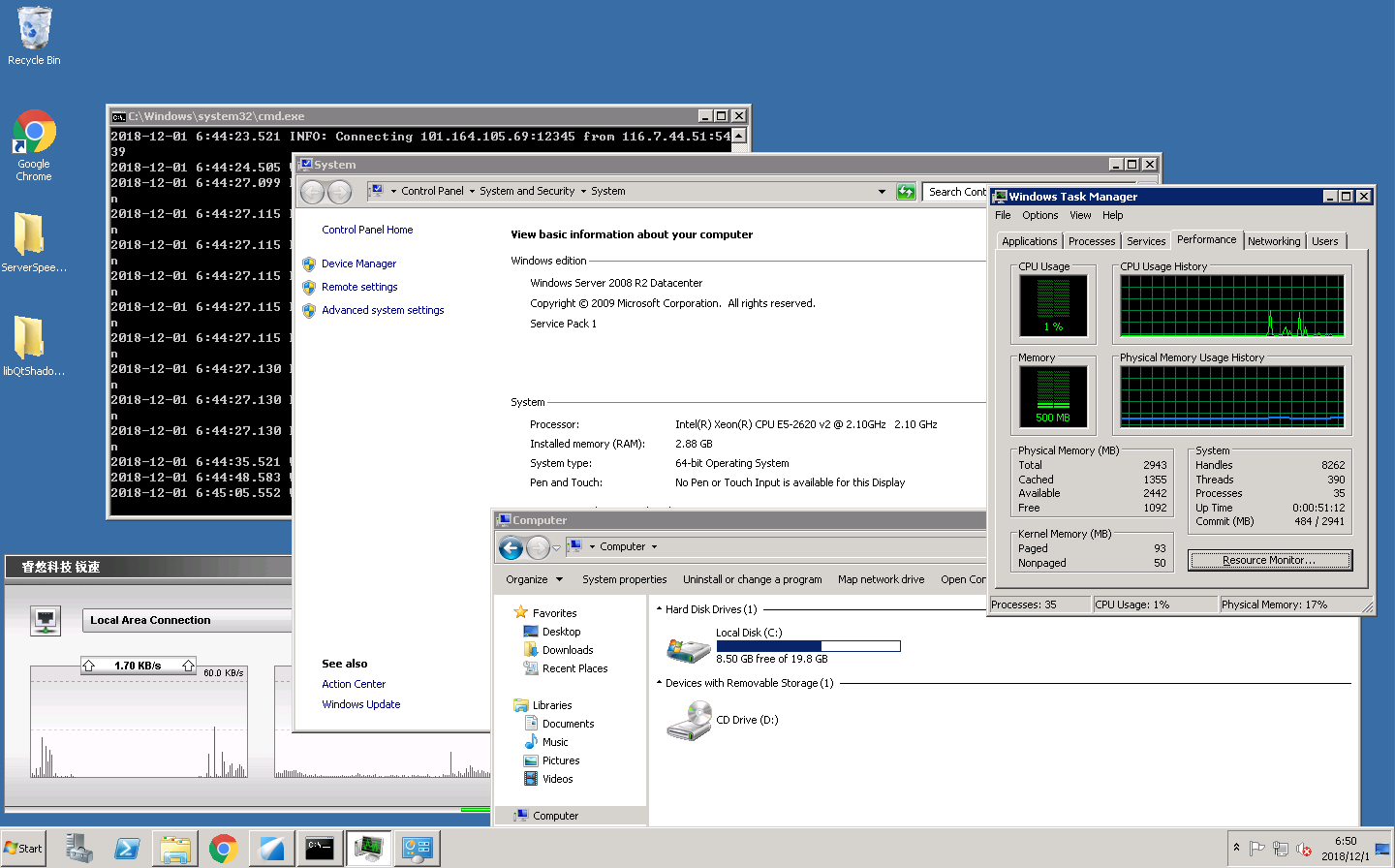This screenshot has width=1395, height=868.
Task: Open the Advanced system settings link
Action: 383,310
